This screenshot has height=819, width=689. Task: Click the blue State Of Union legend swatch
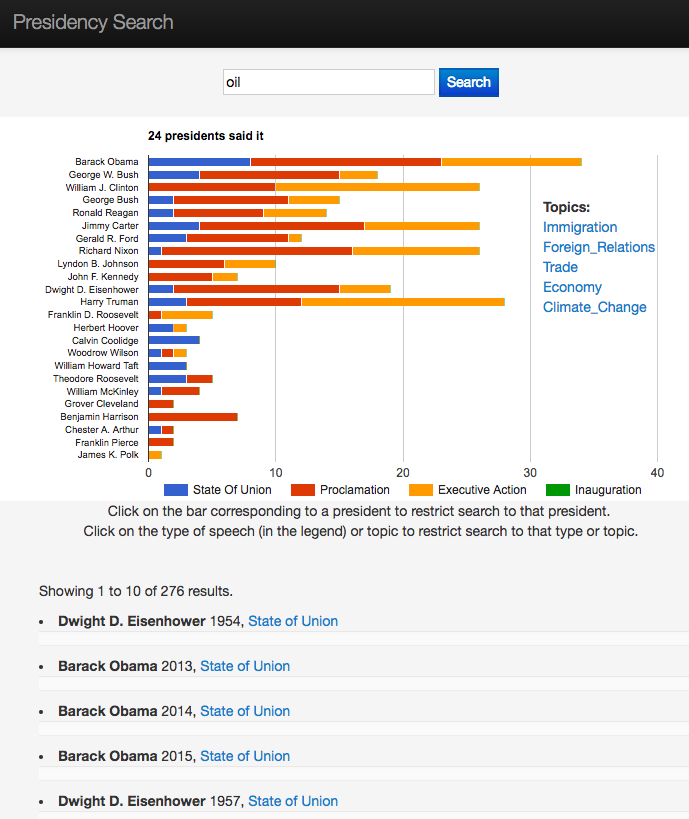[x=175, y=490]
